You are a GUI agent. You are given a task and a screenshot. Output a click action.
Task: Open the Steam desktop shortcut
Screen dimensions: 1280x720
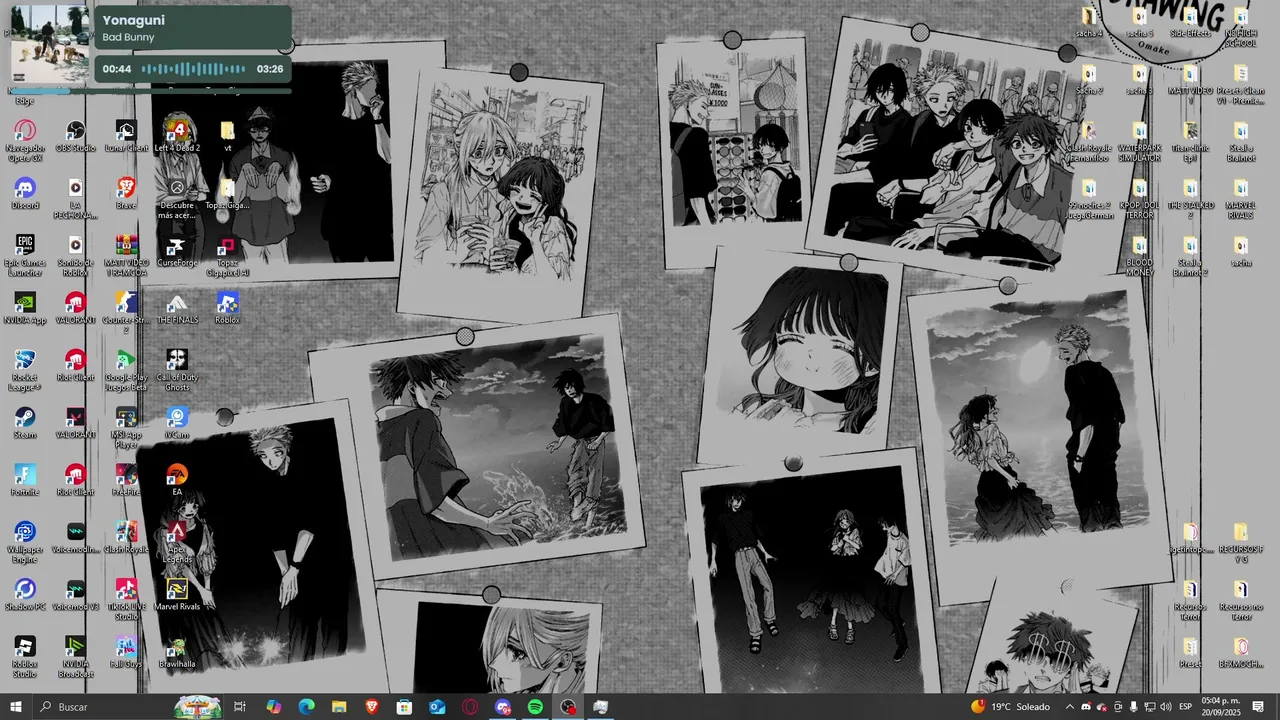click(x=25, y=424)
